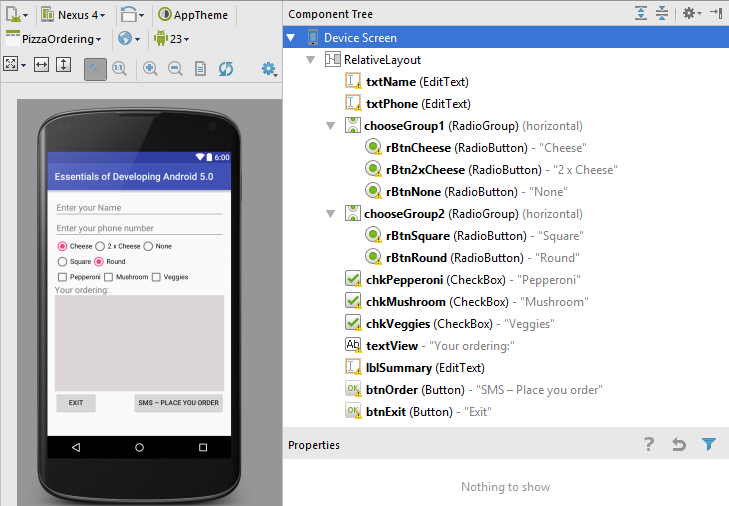
Task: Collapse the RelativeLayout tree node
Action: click(311, 60)
